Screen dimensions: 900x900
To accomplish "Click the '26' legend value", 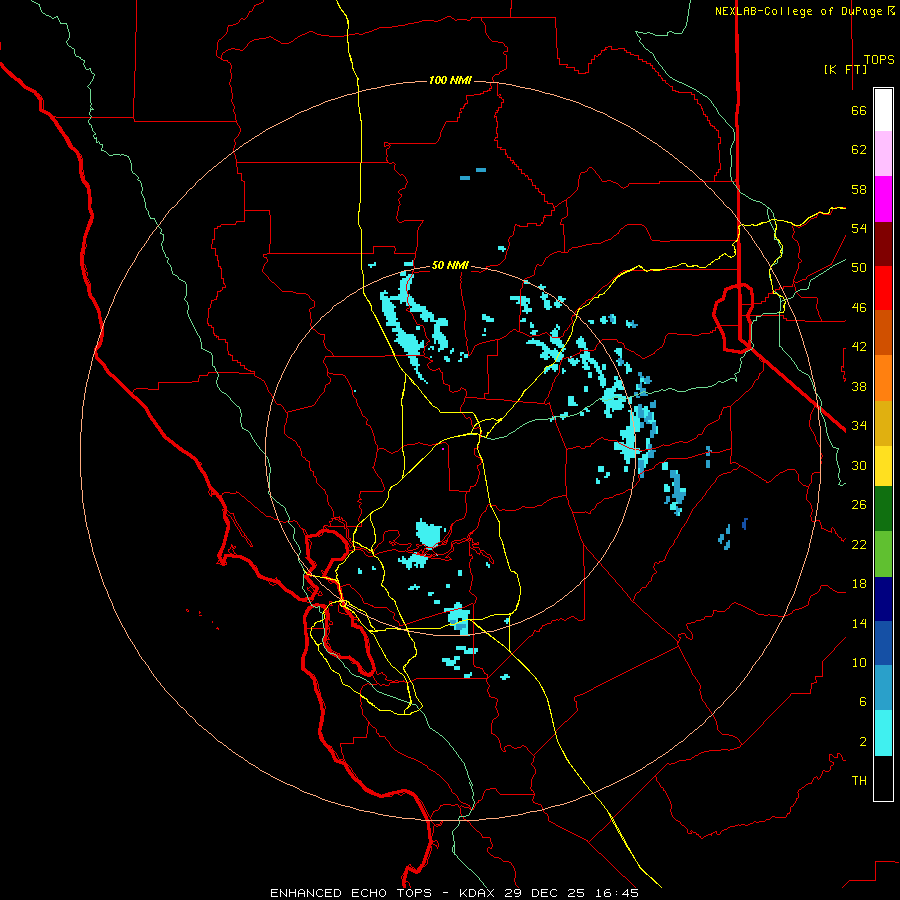I will click(859, 505).
